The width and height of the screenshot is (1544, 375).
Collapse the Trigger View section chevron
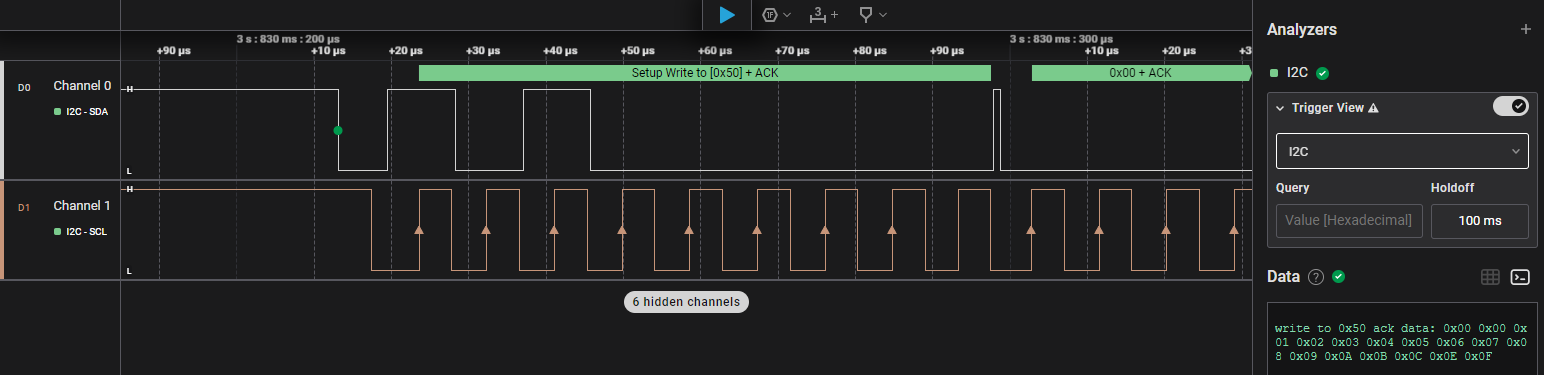1280,108
